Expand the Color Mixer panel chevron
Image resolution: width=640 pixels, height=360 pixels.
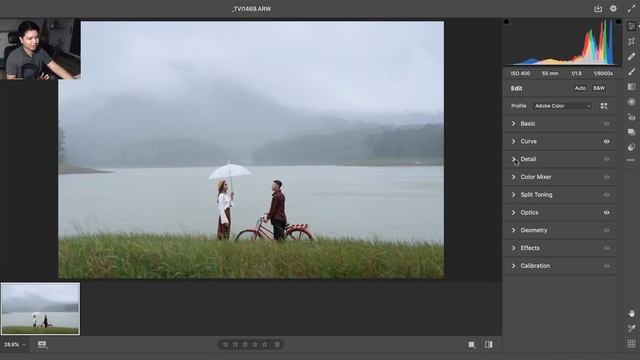pos(513,177)
